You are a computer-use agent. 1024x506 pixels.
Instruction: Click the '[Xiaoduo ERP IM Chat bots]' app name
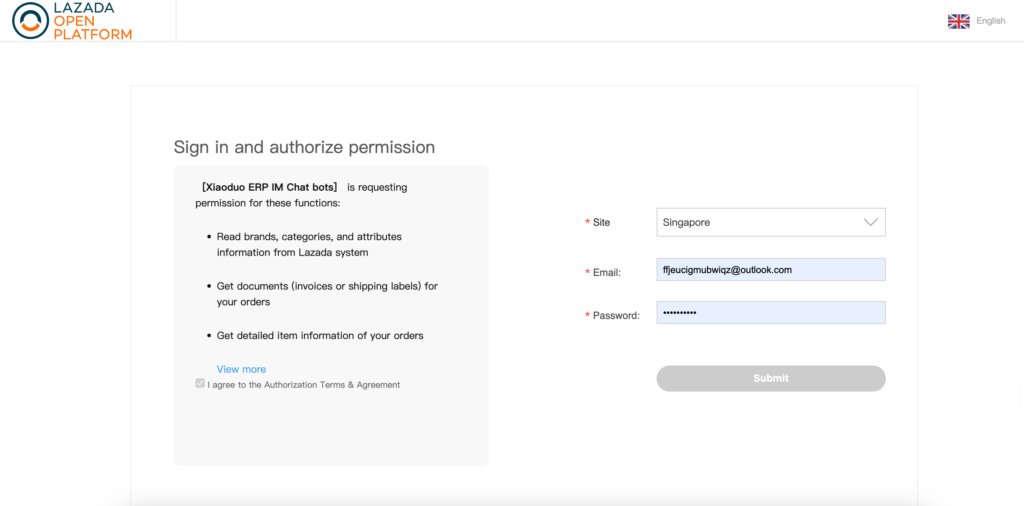270,187
